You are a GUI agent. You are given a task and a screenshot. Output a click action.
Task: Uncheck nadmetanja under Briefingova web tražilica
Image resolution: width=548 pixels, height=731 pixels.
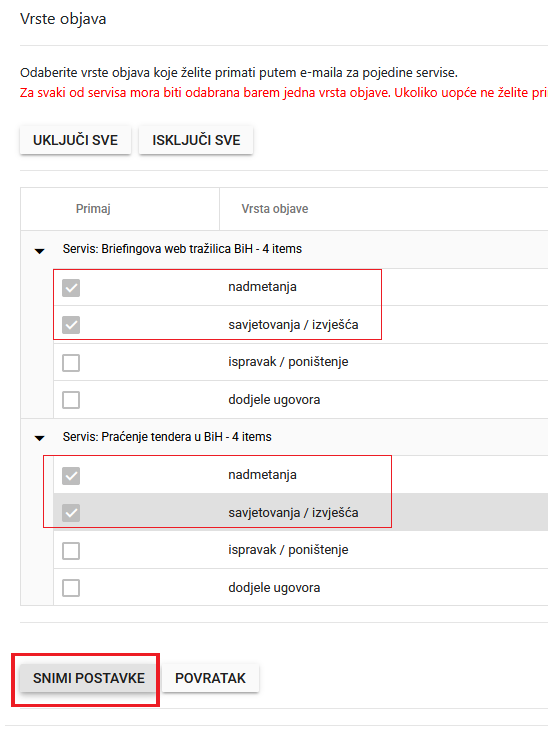(x=71, y=288)
